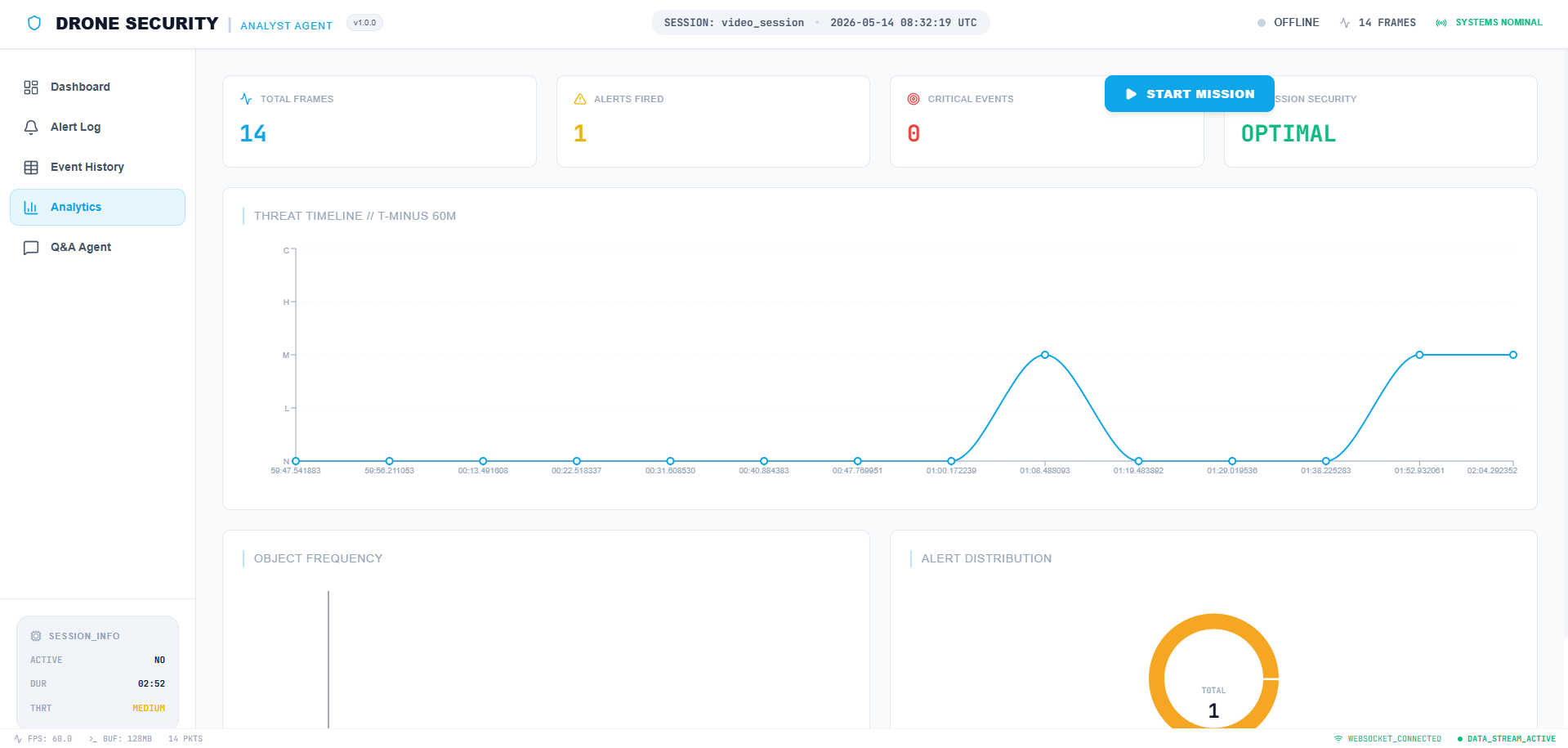The image size is (1568, 748).
Task: Select the last timeline point at 02:04.292352
Action: click(1513, 355)
